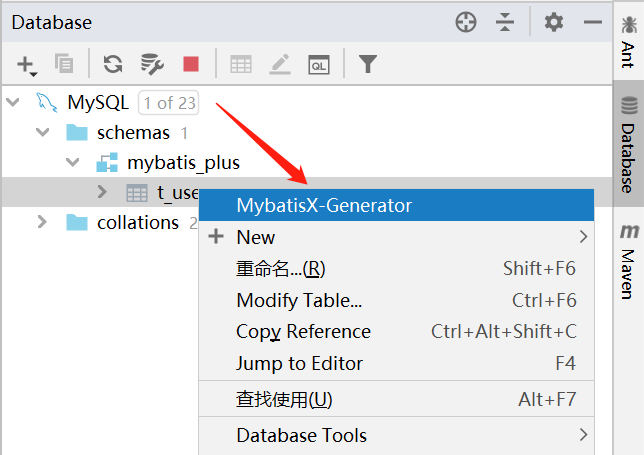
Task: Expand the collations folder node
Action: (x=42, y=222)
